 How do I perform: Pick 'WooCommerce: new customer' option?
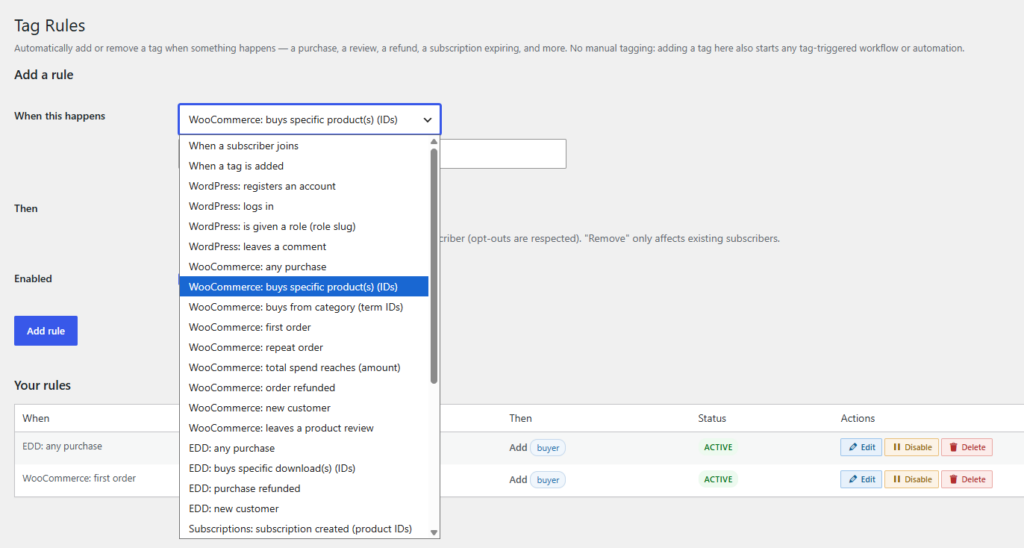pos(304,408)
